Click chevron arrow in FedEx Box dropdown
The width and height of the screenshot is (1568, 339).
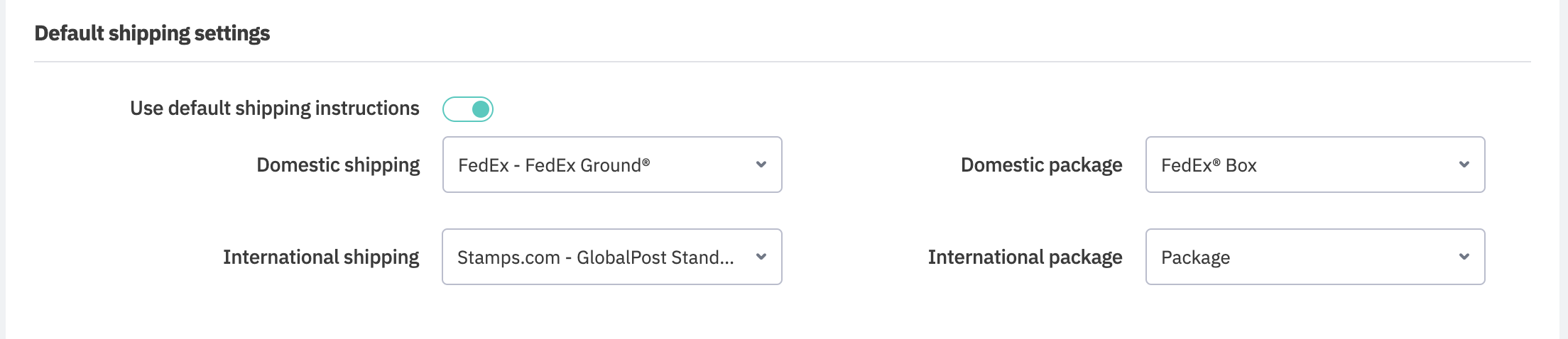pos(1464,165)
